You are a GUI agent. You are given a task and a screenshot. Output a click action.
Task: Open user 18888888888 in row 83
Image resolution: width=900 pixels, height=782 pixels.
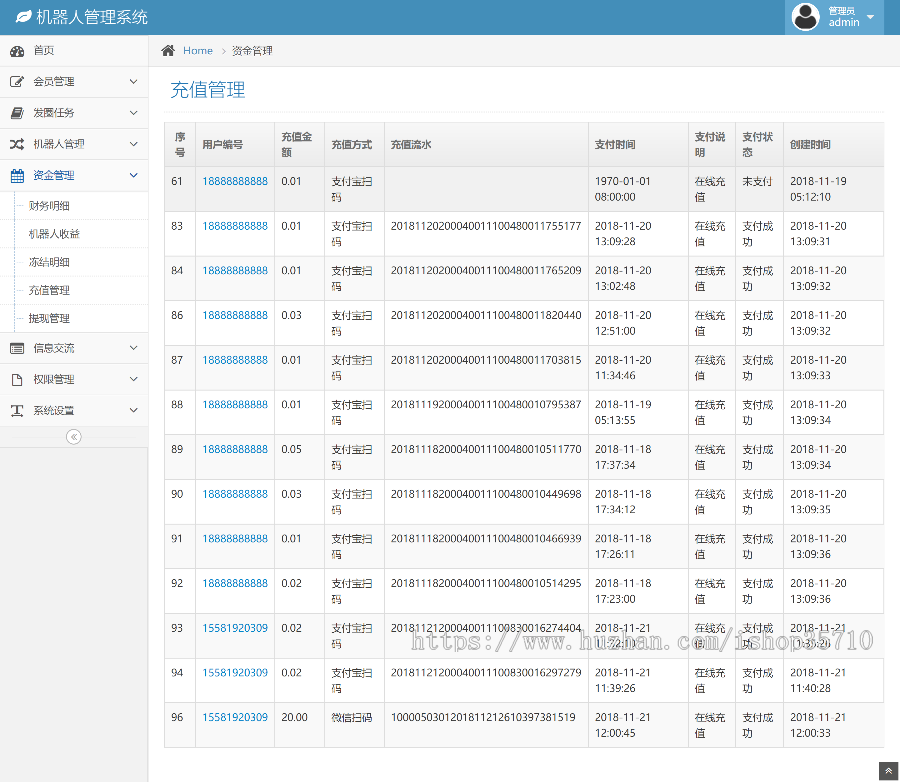(x=235, y=226)
